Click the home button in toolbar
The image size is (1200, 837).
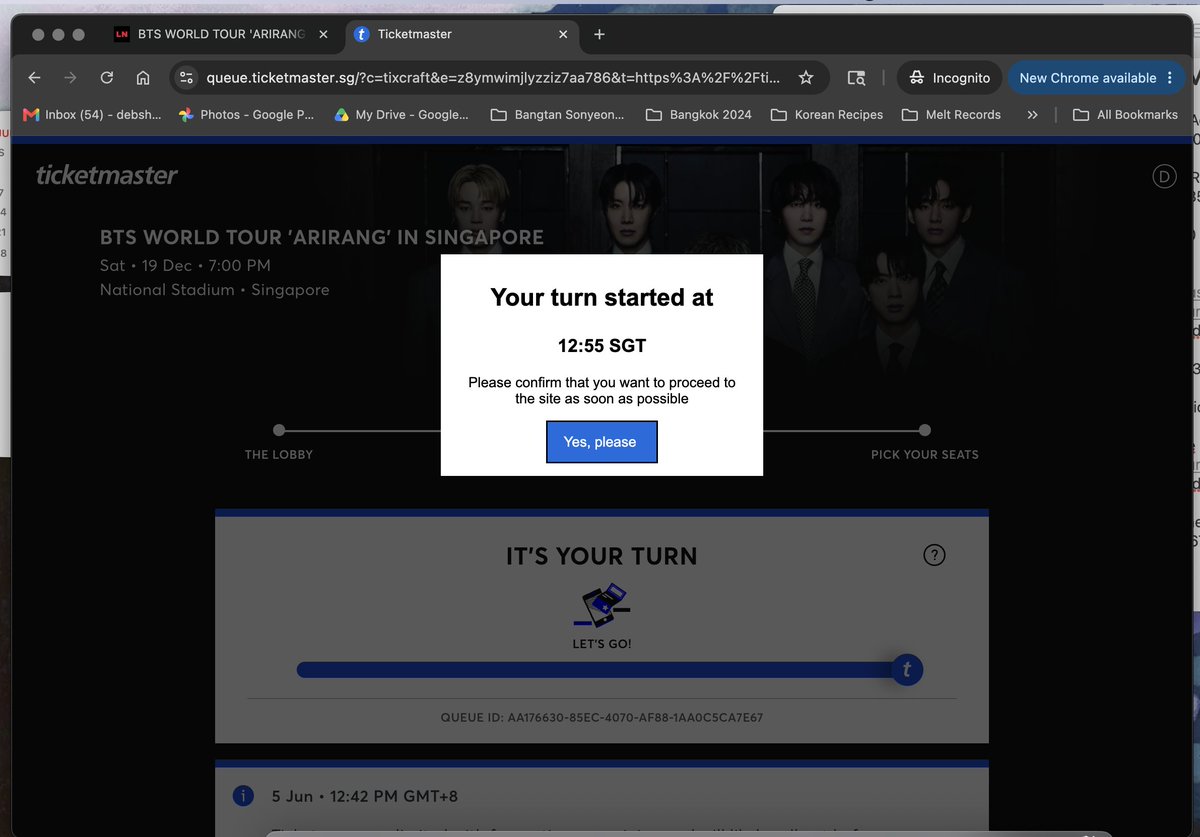click(x=143, y=78)
